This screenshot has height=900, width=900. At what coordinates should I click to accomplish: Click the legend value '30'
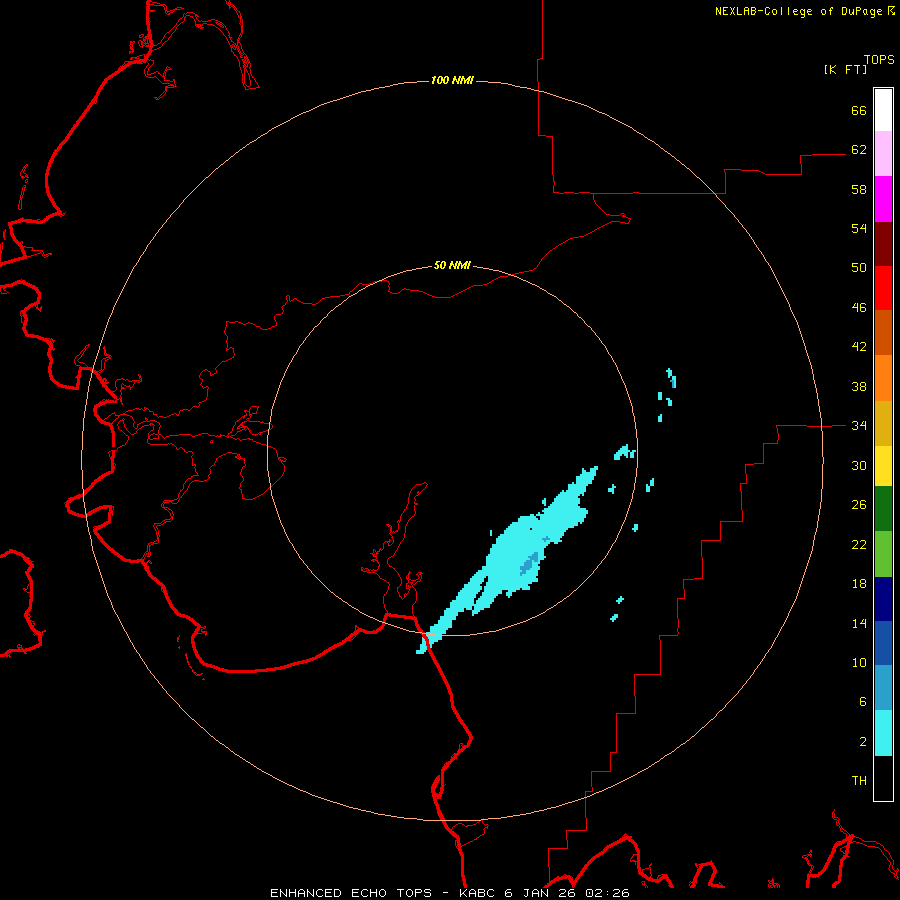(859, 465)
